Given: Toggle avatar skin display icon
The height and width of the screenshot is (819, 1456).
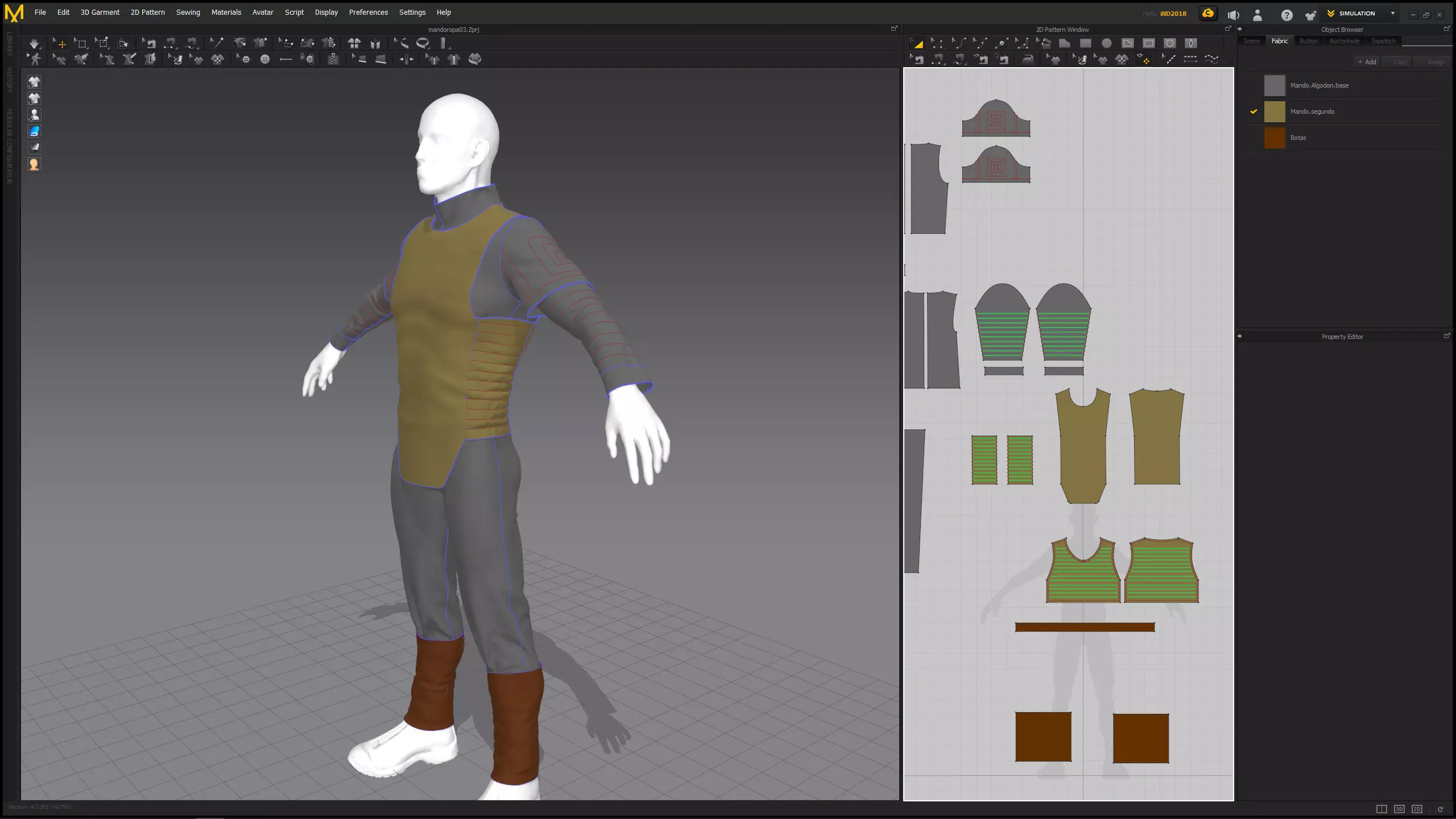Looking at the screenshot, I should click(34, 164).
